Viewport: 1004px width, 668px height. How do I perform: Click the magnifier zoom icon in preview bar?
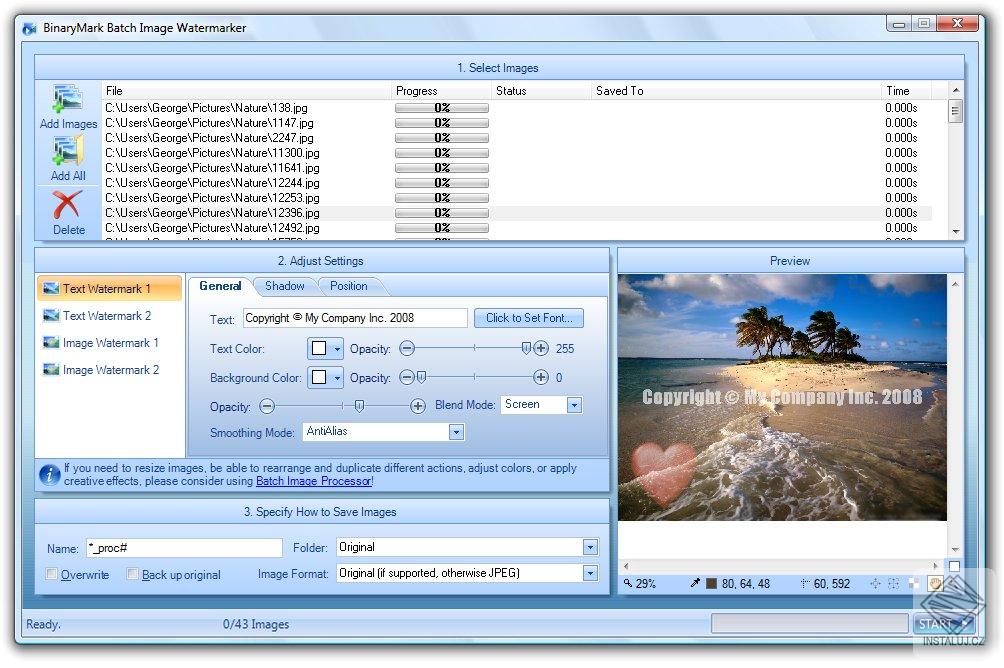[628, 583]
